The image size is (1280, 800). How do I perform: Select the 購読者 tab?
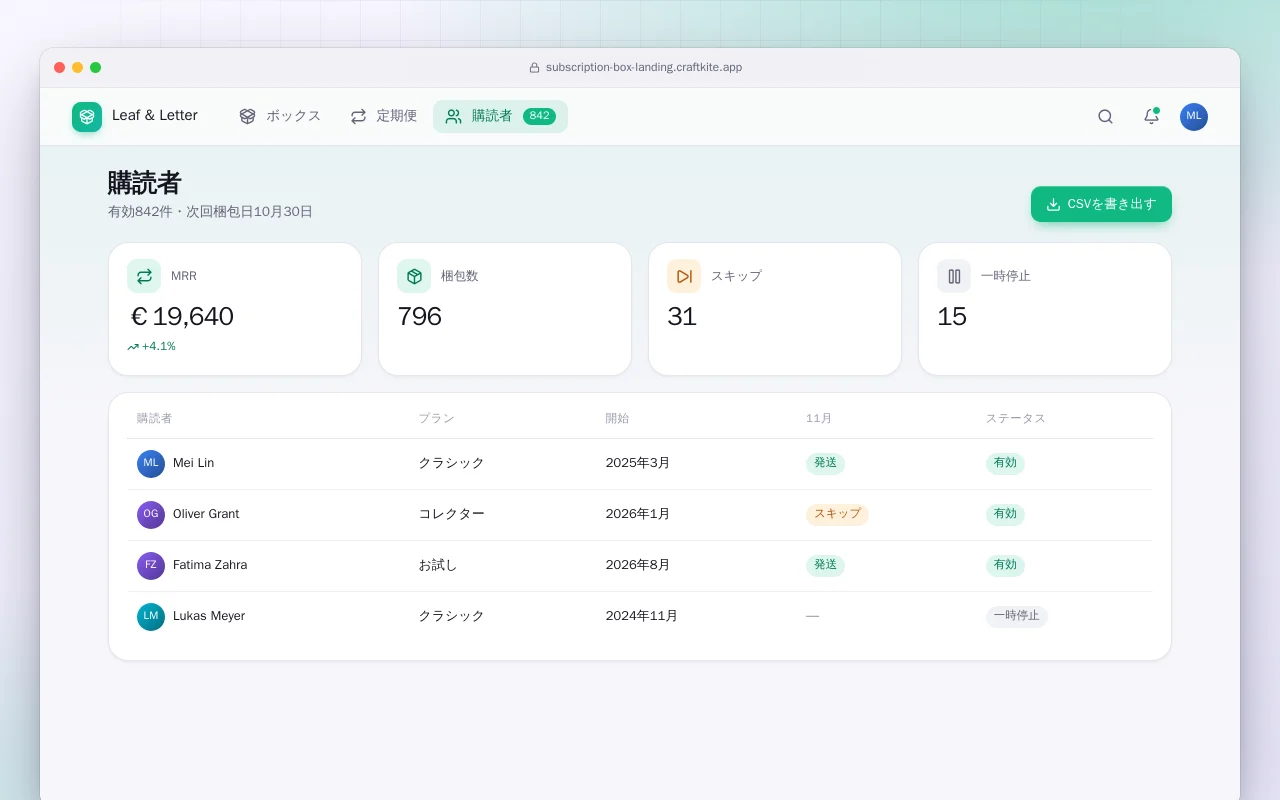click(x=500, y=116)
